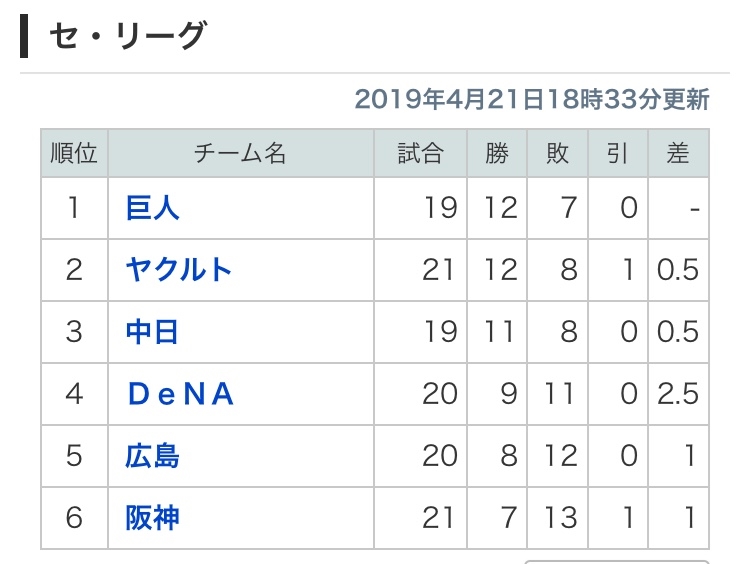Click the 2019年4月21日 update timestamp

point(532,100)
